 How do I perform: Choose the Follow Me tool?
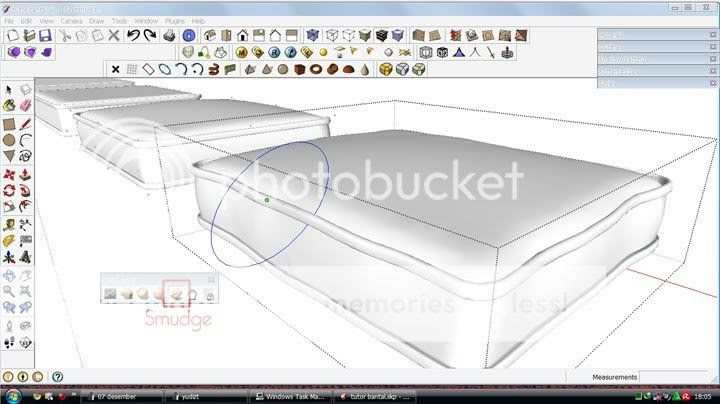(25, 190)
